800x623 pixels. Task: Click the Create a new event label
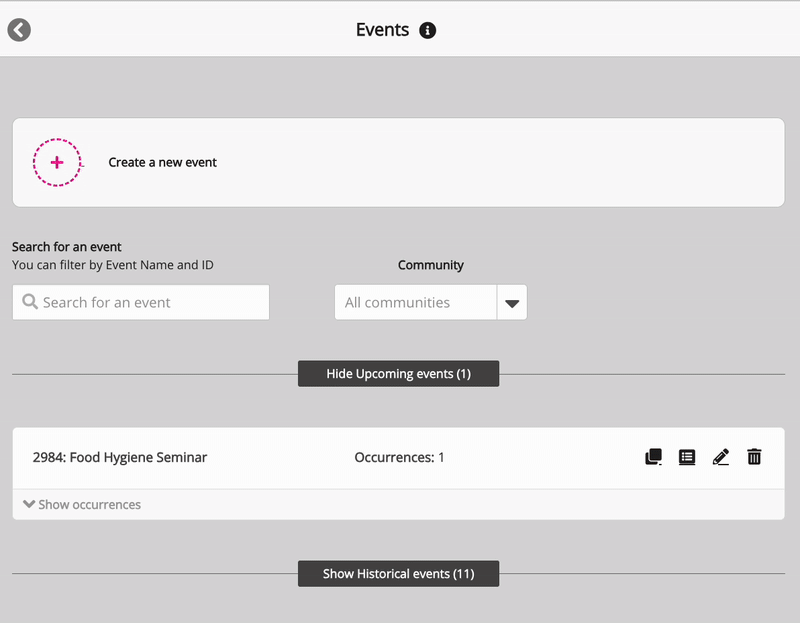(163, 162)
